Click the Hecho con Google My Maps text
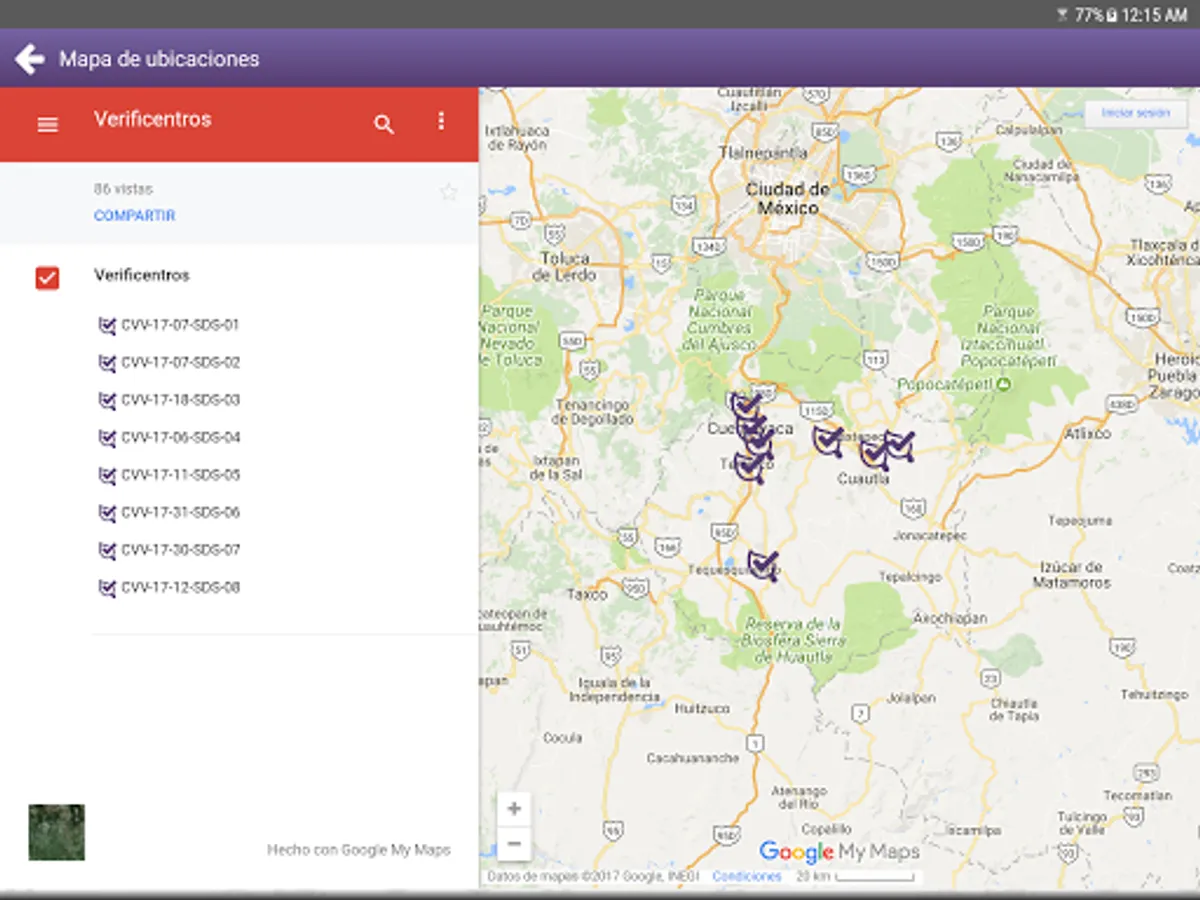Screen dimensions: 1200x900 tap(359, 850)
